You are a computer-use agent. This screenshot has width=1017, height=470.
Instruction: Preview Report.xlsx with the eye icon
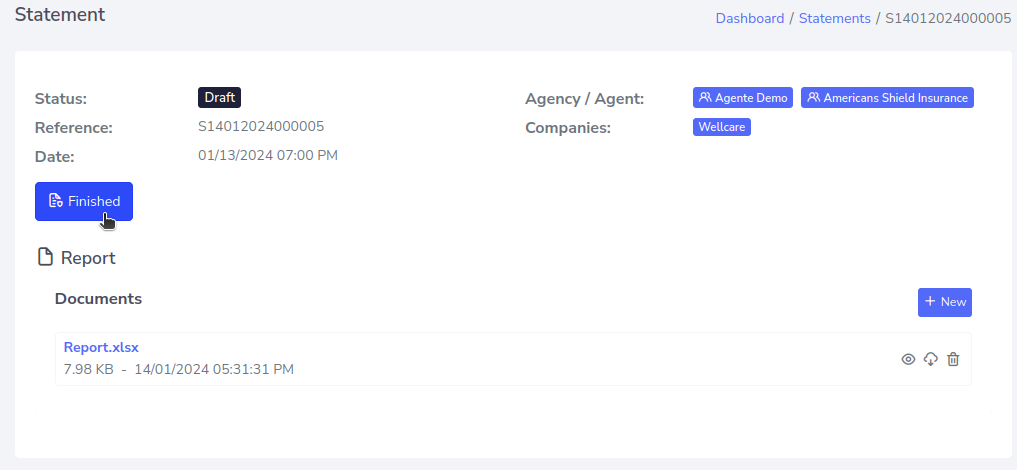pyautogui.click(x=908, y=359)
